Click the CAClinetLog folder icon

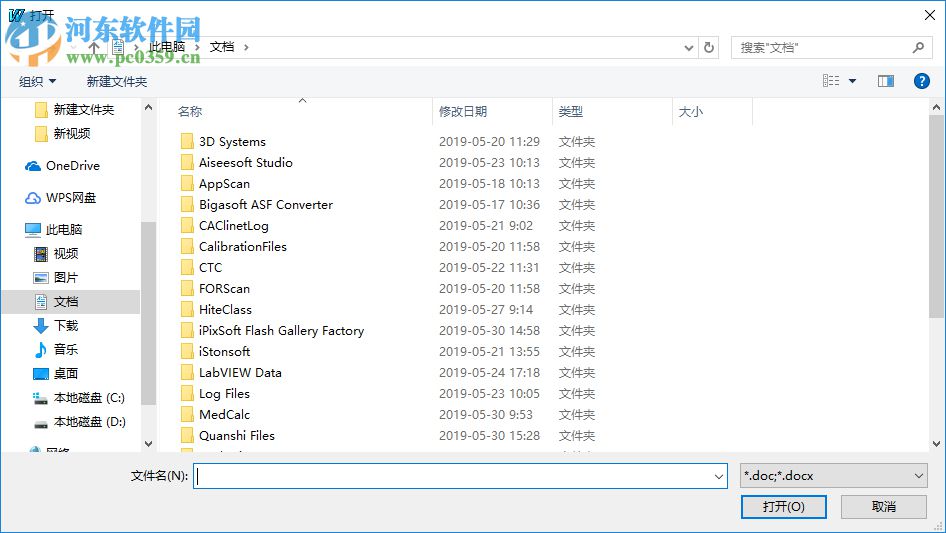coord(187,226)
